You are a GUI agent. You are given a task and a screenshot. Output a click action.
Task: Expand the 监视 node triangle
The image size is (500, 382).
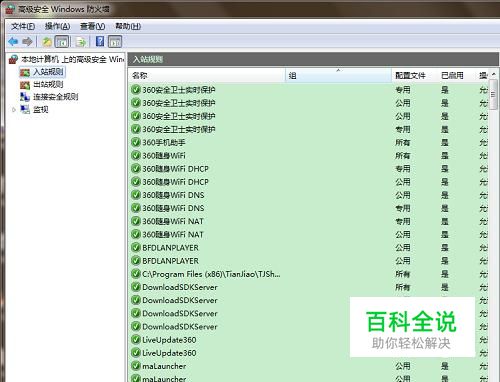tap(14, 110)
